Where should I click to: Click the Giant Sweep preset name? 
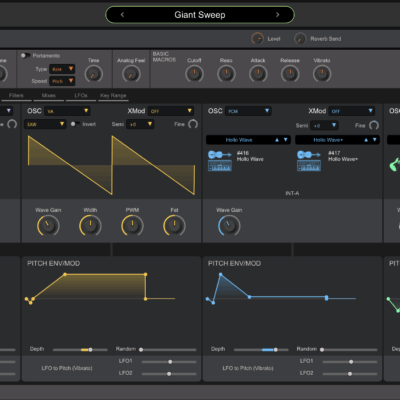(200, 15)
